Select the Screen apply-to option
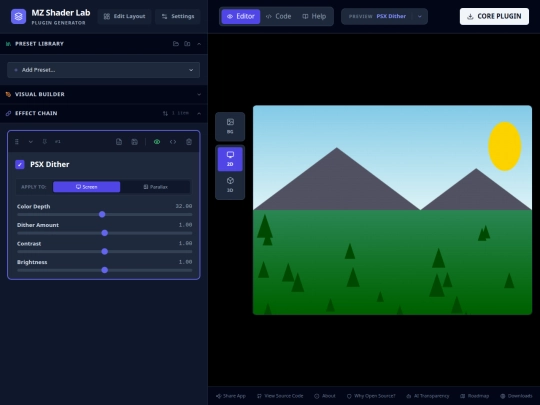 pos(86,187)
